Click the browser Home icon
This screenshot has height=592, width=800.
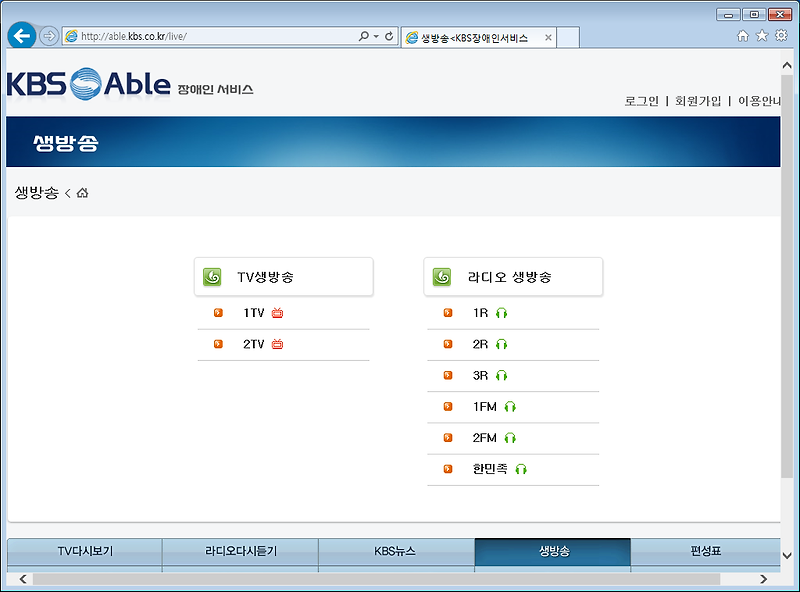click(x=743, y=36)
